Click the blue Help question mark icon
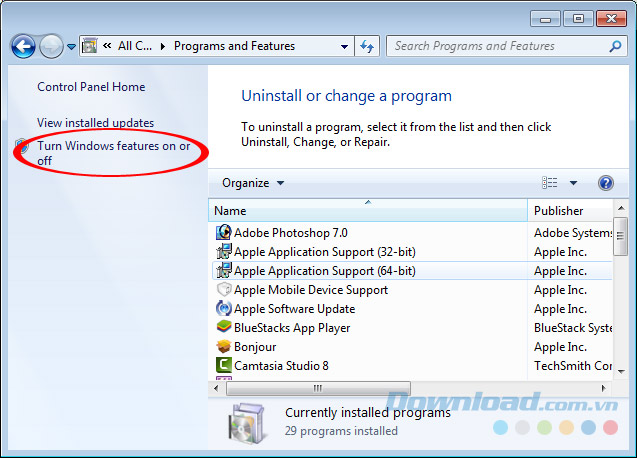637x458 pixels. [605, 183]
